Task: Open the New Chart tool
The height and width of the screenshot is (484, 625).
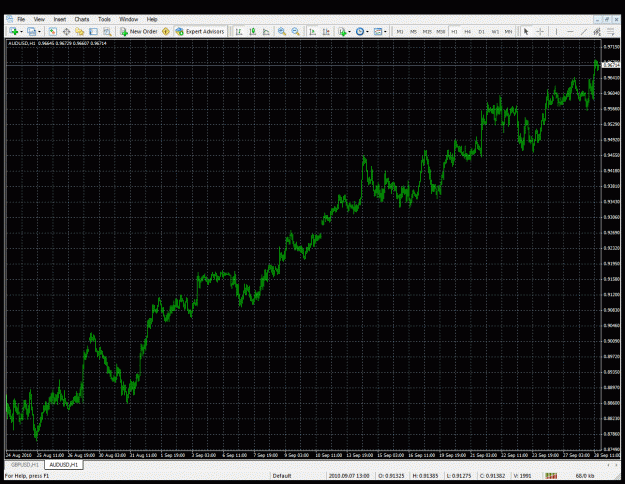Action: pyautogui.click(x=13, y=31)
